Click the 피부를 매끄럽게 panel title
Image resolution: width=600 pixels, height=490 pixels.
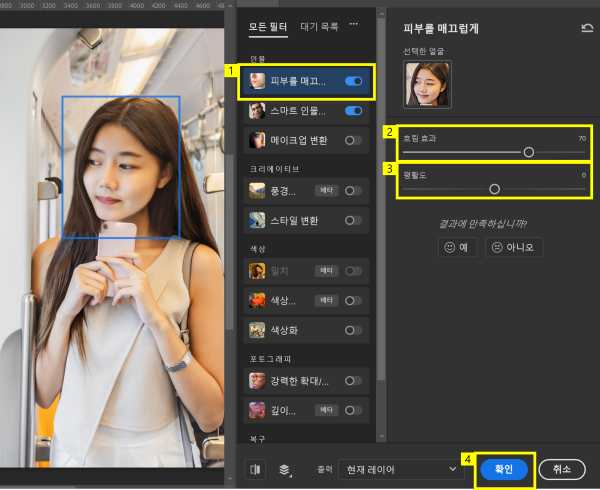pos(441,28)
